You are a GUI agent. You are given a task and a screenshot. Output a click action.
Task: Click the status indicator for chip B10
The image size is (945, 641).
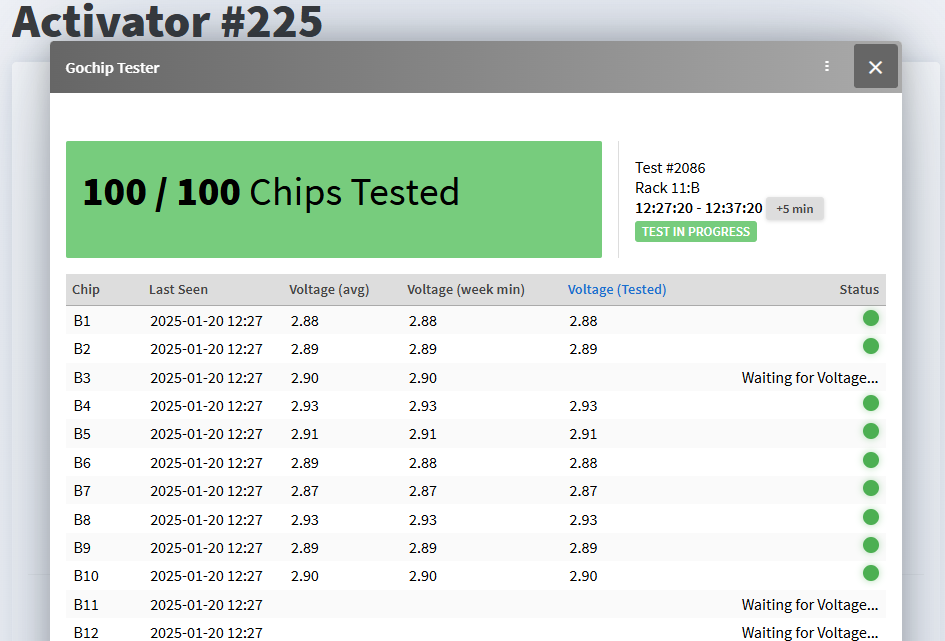click(x=870, y=574)
